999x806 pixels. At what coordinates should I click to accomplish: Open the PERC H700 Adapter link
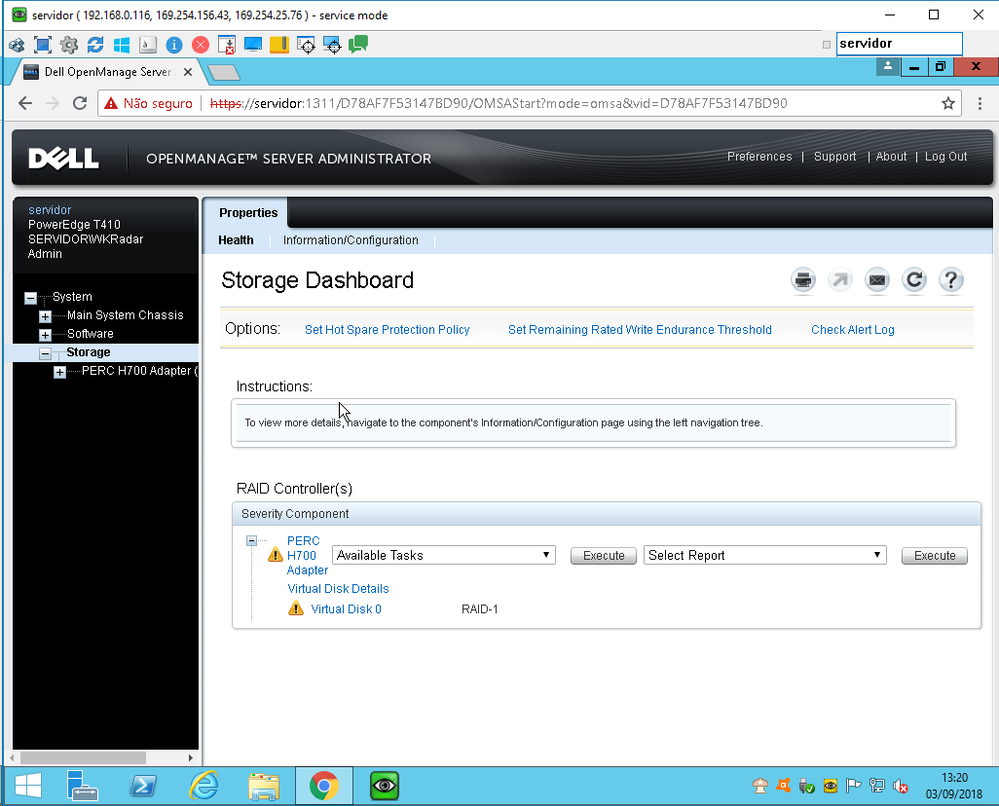point(306,555)
